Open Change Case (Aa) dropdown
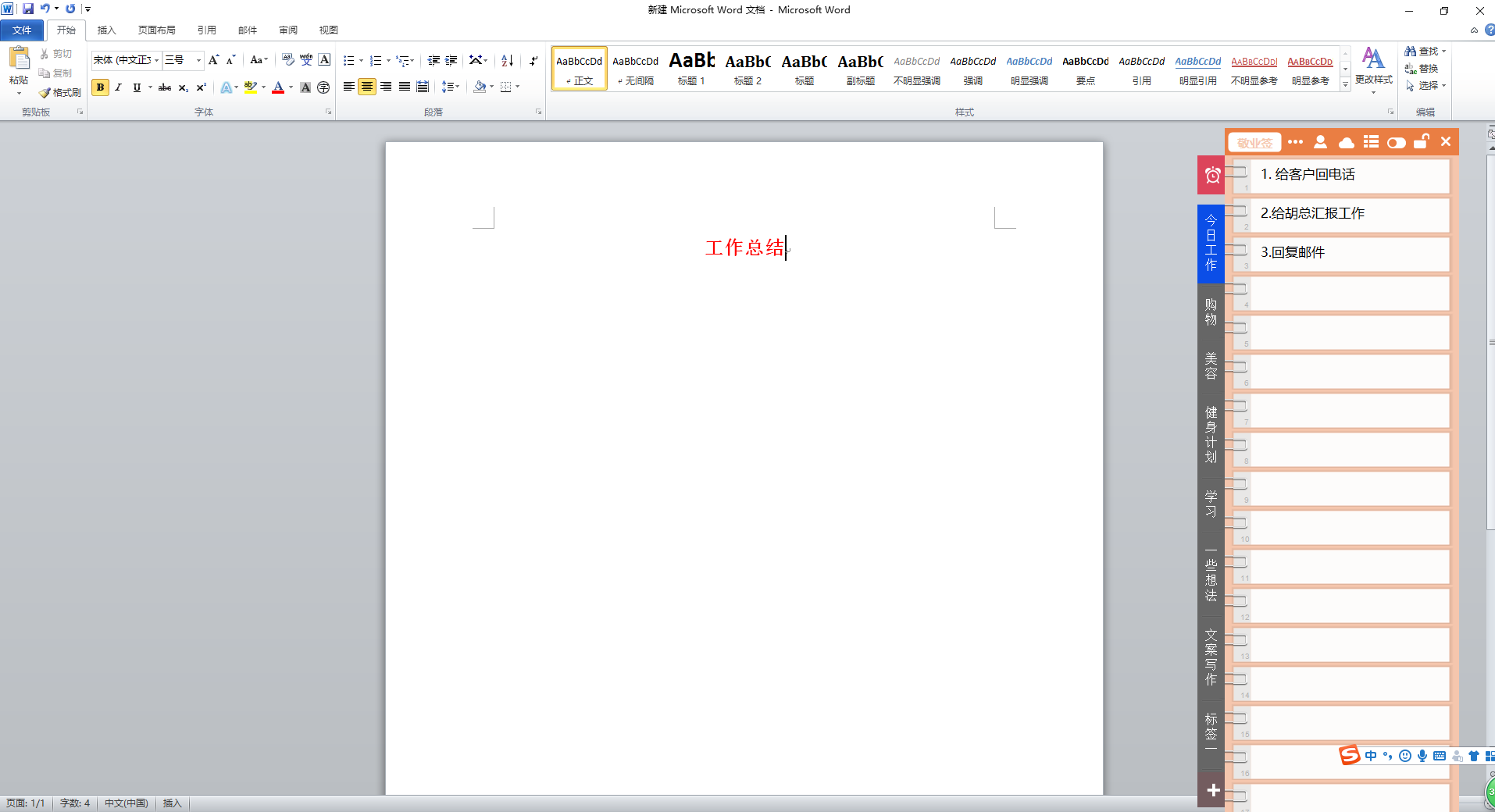Image resolution: width=1495 pixels, height=812 pixels. click(259, 60)
